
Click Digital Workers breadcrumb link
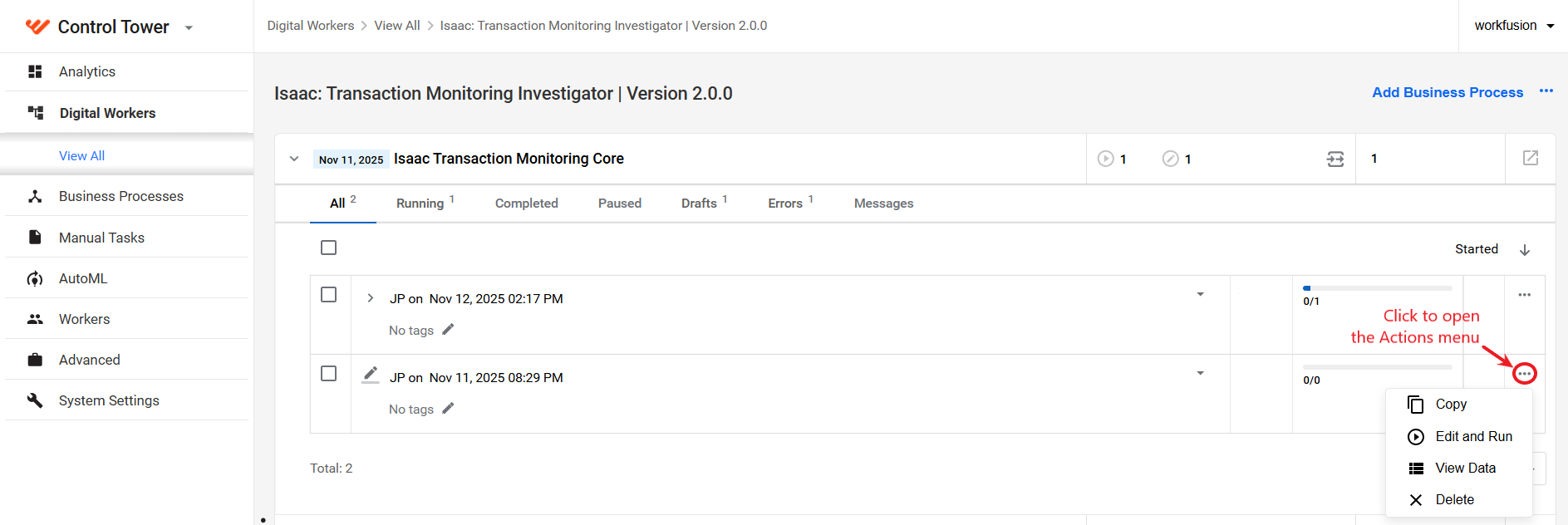(x=311, y=26)
